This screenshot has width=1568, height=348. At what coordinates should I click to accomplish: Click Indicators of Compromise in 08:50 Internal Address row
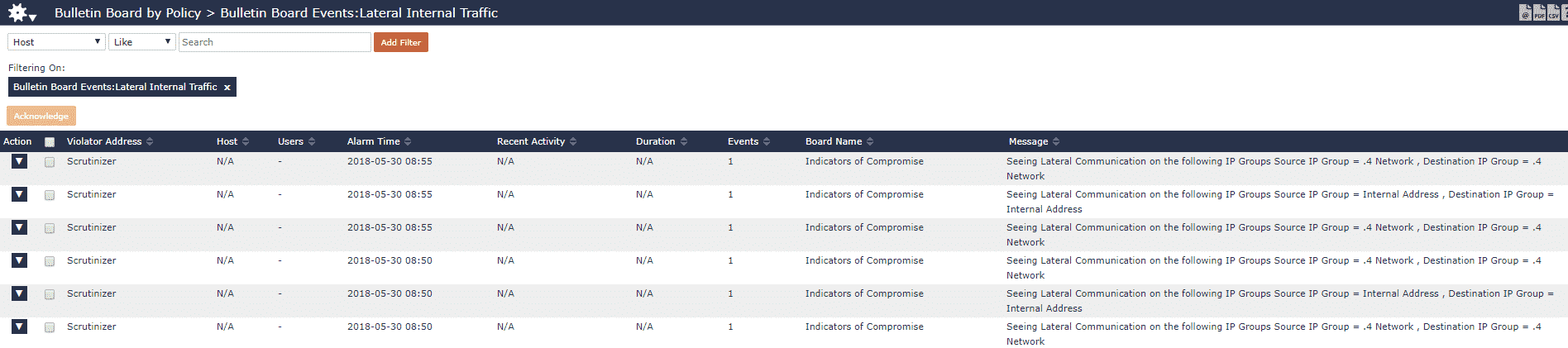(x=864, y=293)
